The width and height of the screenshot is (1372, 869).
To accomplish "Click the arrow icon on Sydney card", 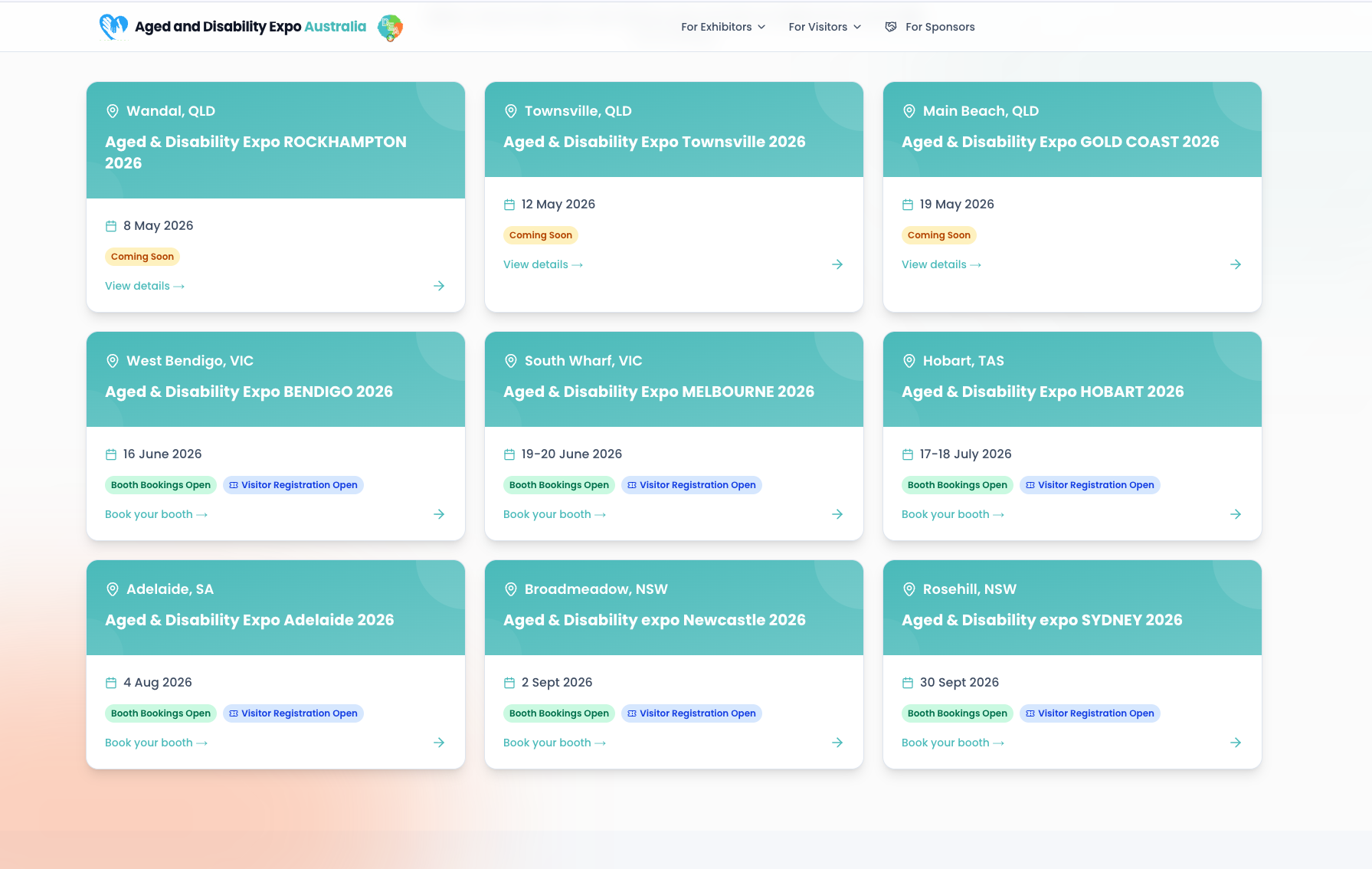I will click(1236, 743).
